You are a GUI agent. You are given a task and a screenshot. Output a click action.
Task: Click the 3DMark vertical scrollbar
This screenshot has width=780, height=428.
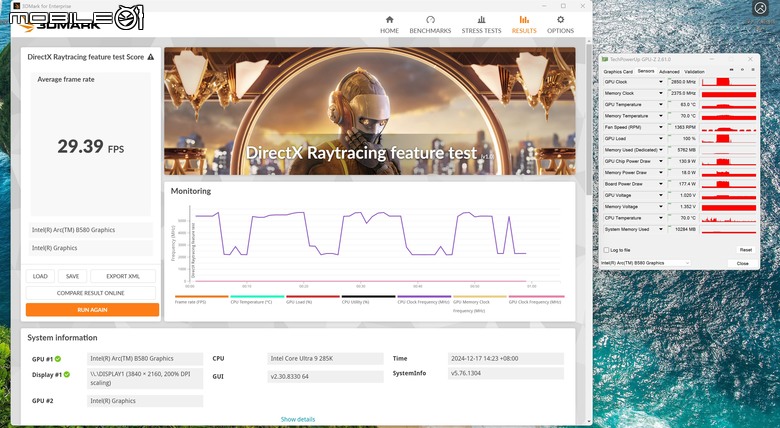589,119
